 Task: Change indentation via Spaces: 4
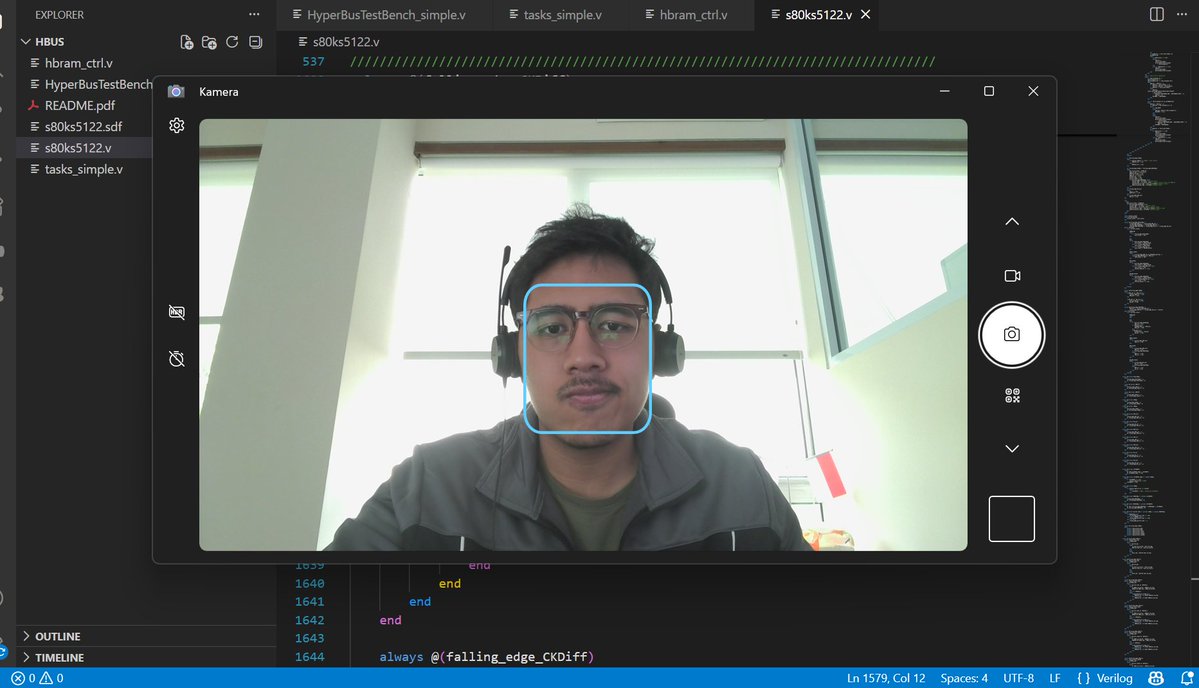(x=963, y=678)
